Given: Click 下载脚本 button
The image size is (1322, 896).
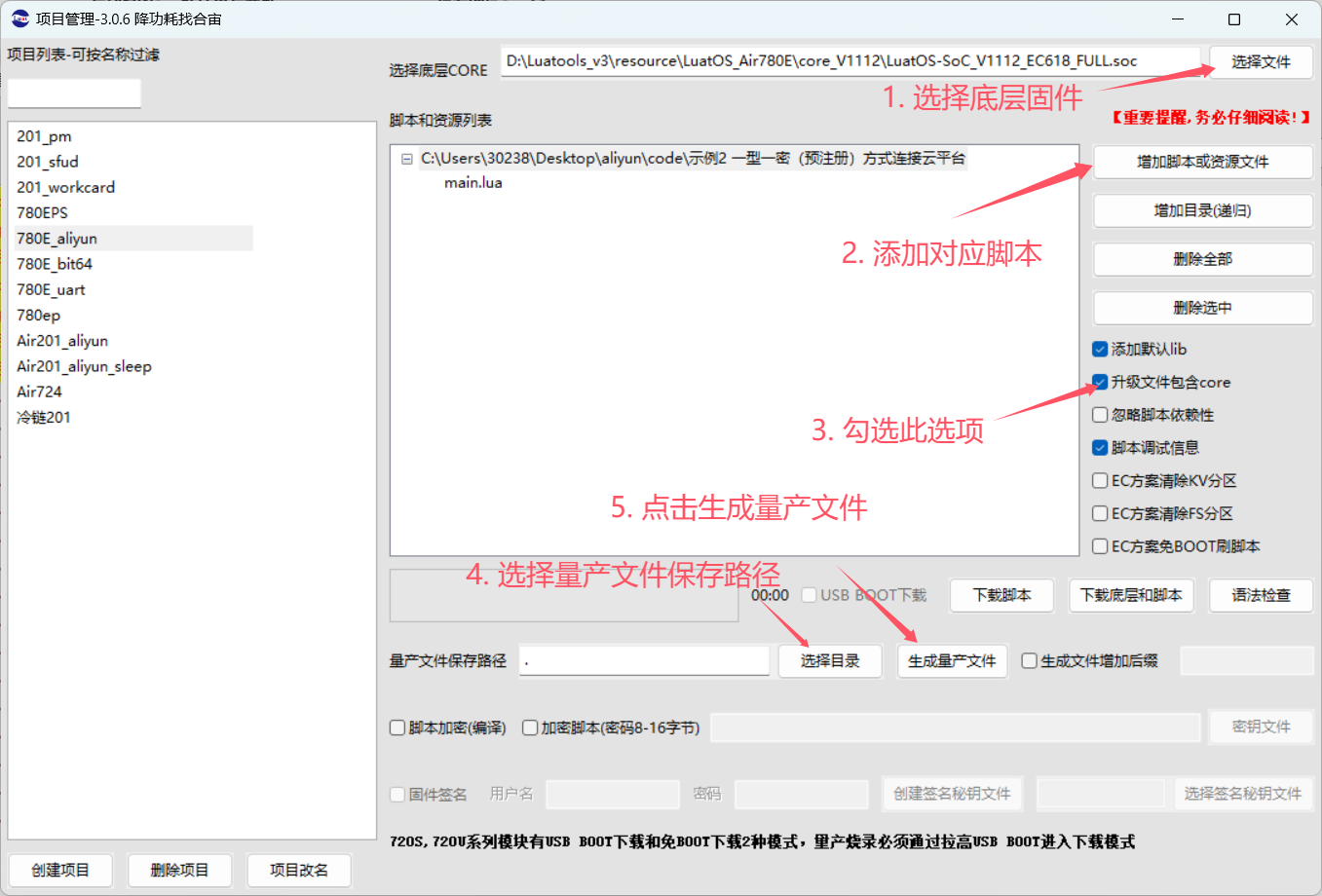Looking at the screenshot, I should coord(1001,595).
